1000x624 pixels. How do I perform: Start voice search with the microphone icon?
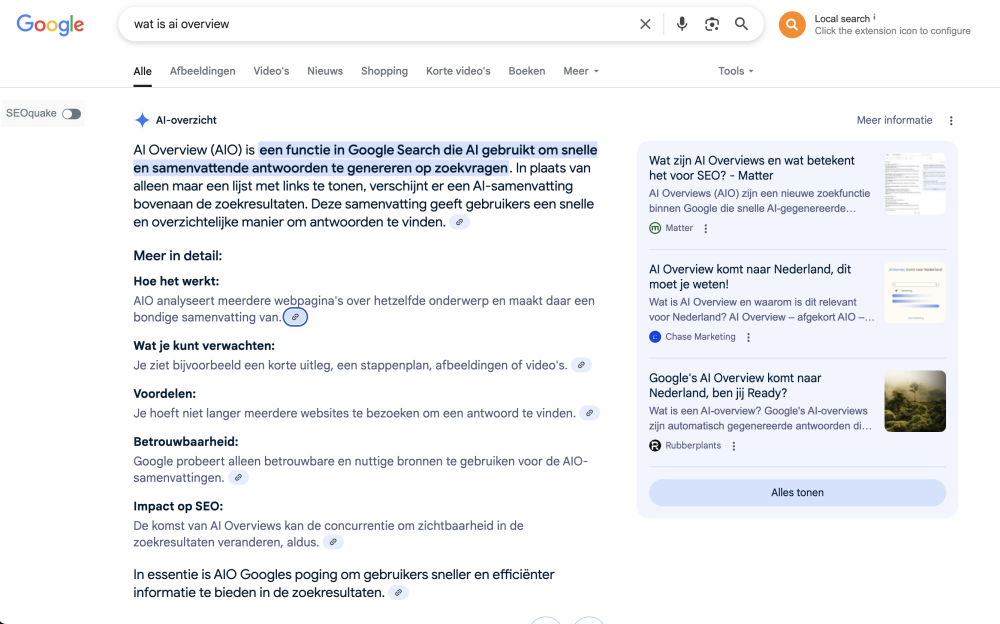click(x=682, y=24)
